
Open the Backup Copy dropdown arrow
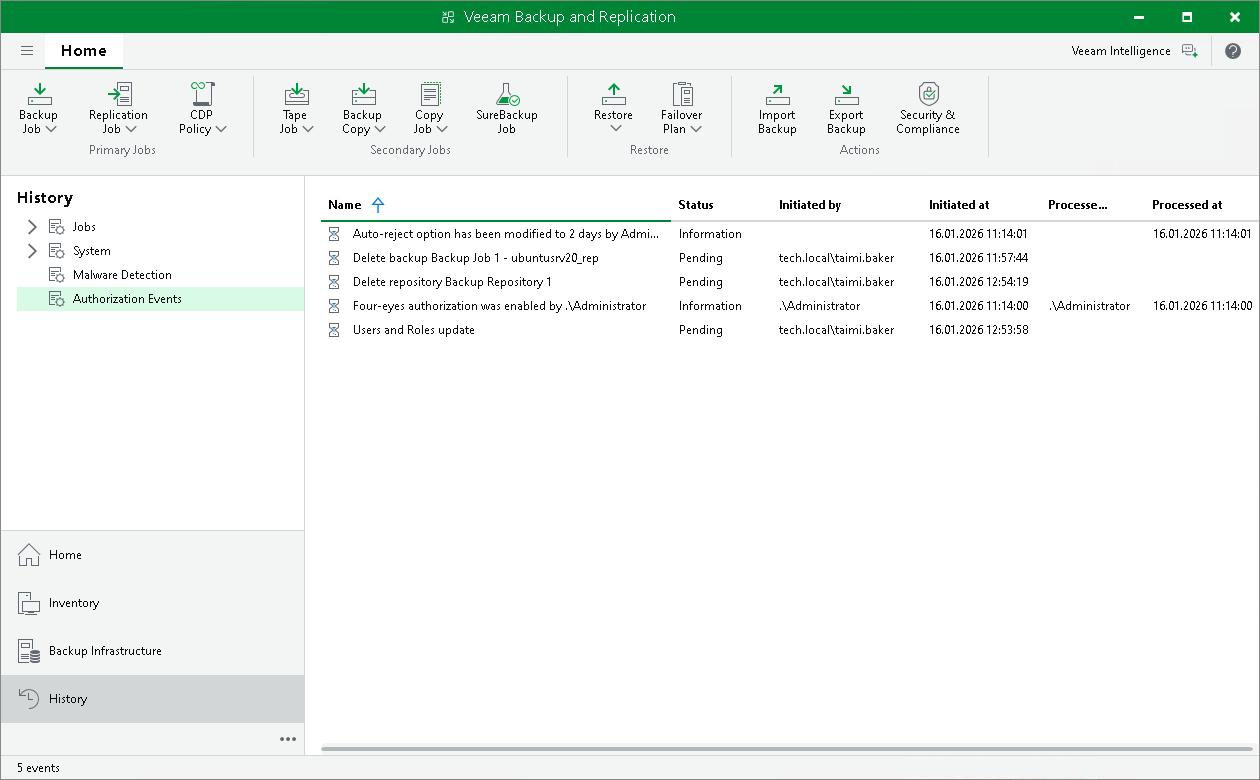[380, 129]
